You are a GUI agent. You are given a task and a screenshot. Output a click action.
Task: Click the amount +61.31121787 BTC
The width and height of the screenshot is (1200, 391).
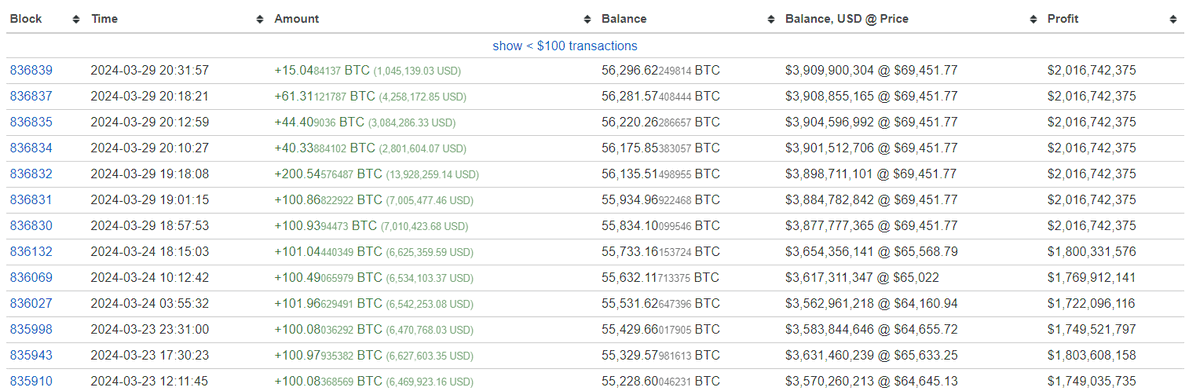pos(324,97)
